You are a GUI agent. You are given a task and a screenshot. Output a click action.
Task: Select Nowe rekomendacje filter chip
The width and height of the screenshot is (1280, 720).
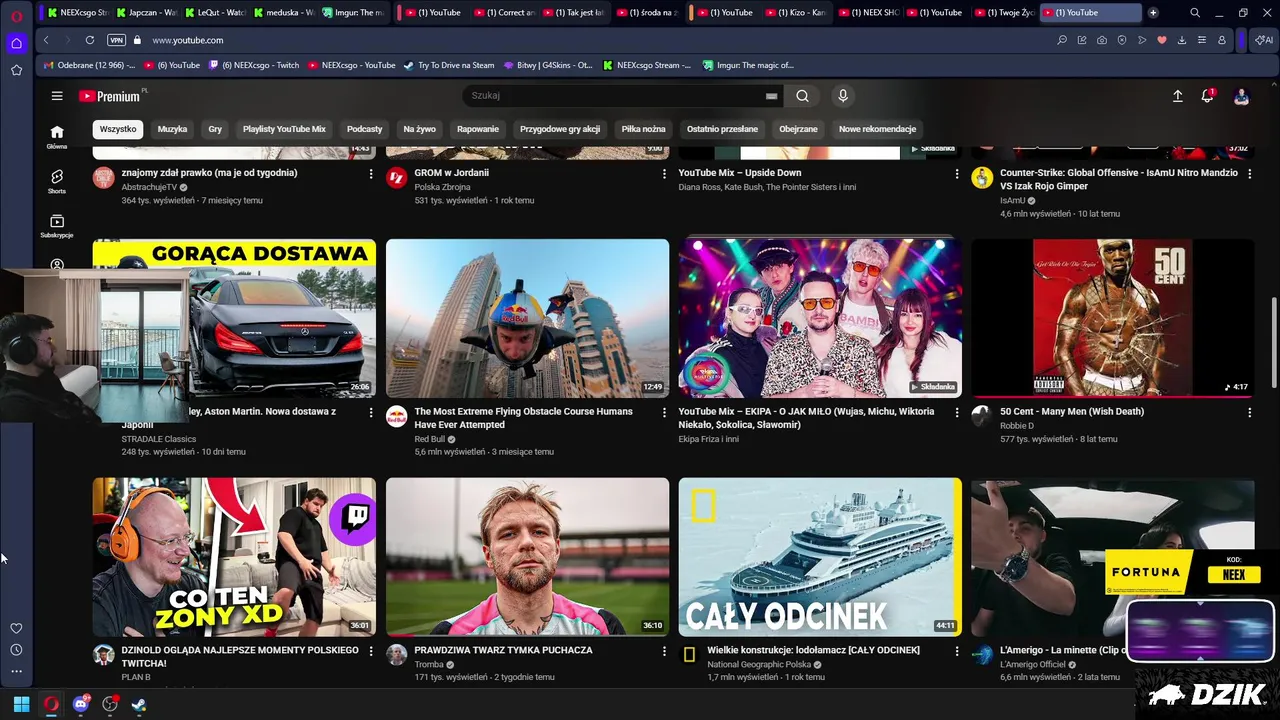[x=877, y=129]
